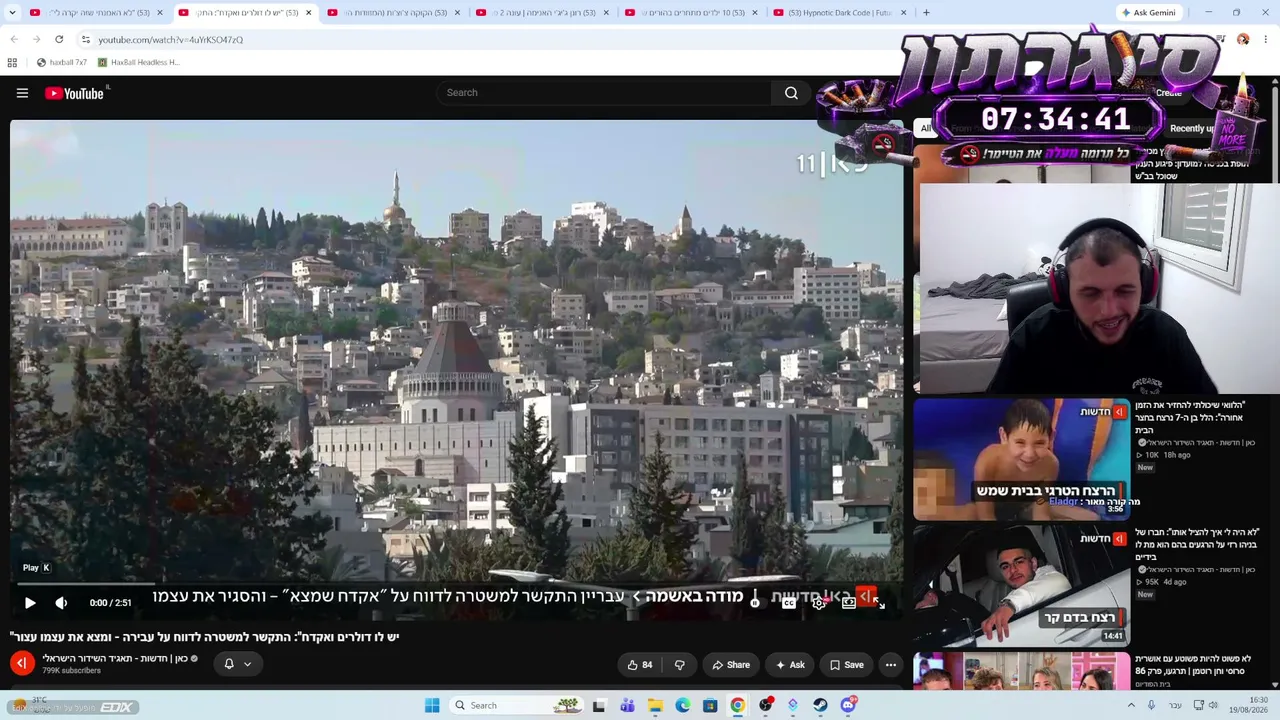Viewport: 1280px width, 720px height.
Task: Share the video using the Share button
Action: pos(731,665)
